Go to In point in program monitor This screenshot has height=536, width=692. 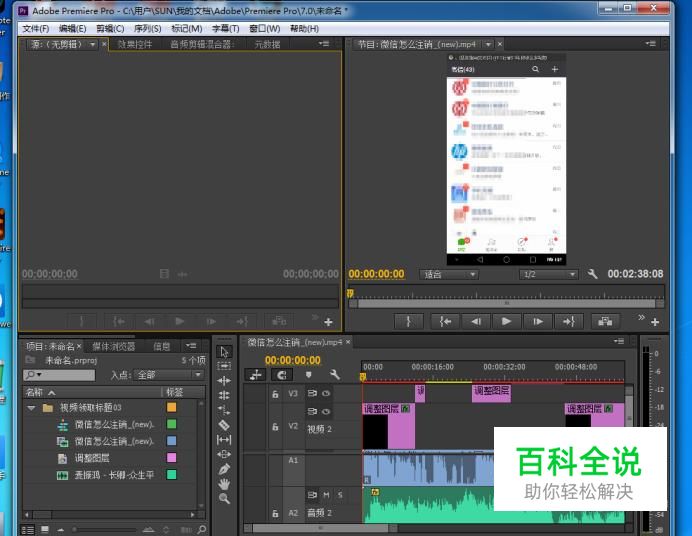445,321
